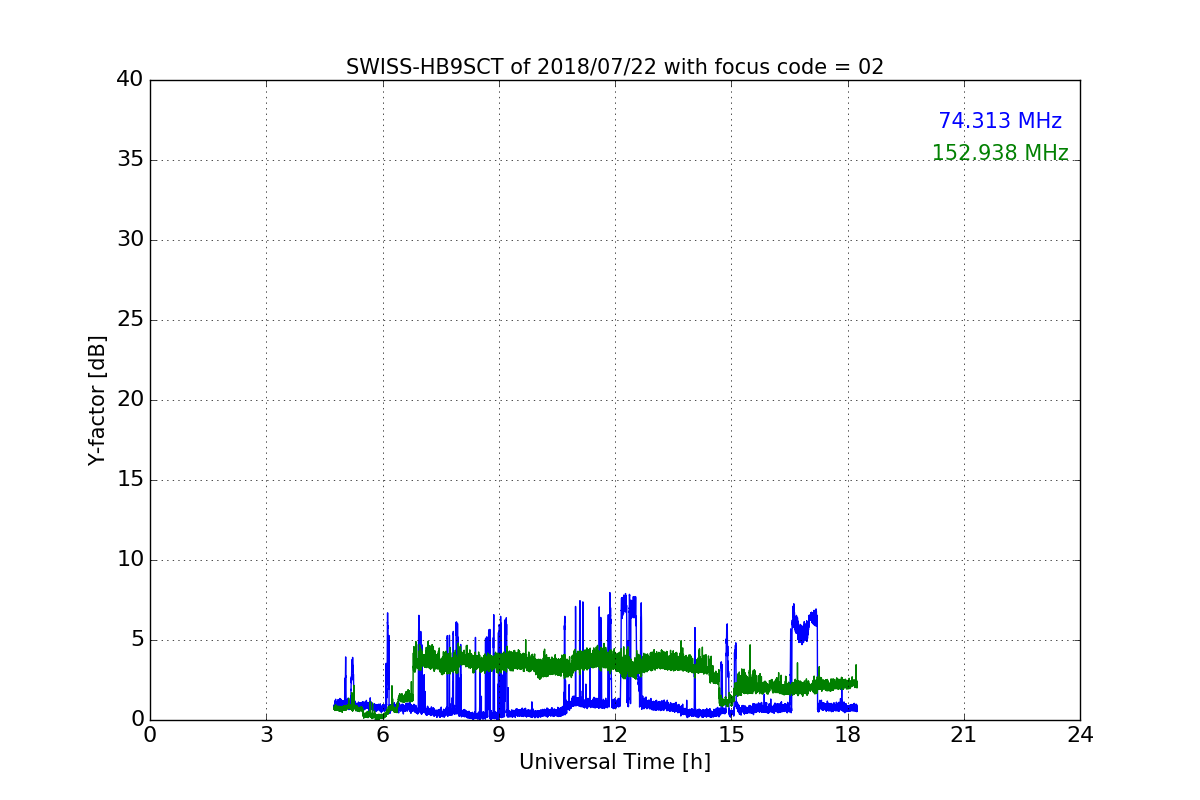Click x-axis tick value 18
The width and height of the screenshot is (1200, 800).
(848, 735)
